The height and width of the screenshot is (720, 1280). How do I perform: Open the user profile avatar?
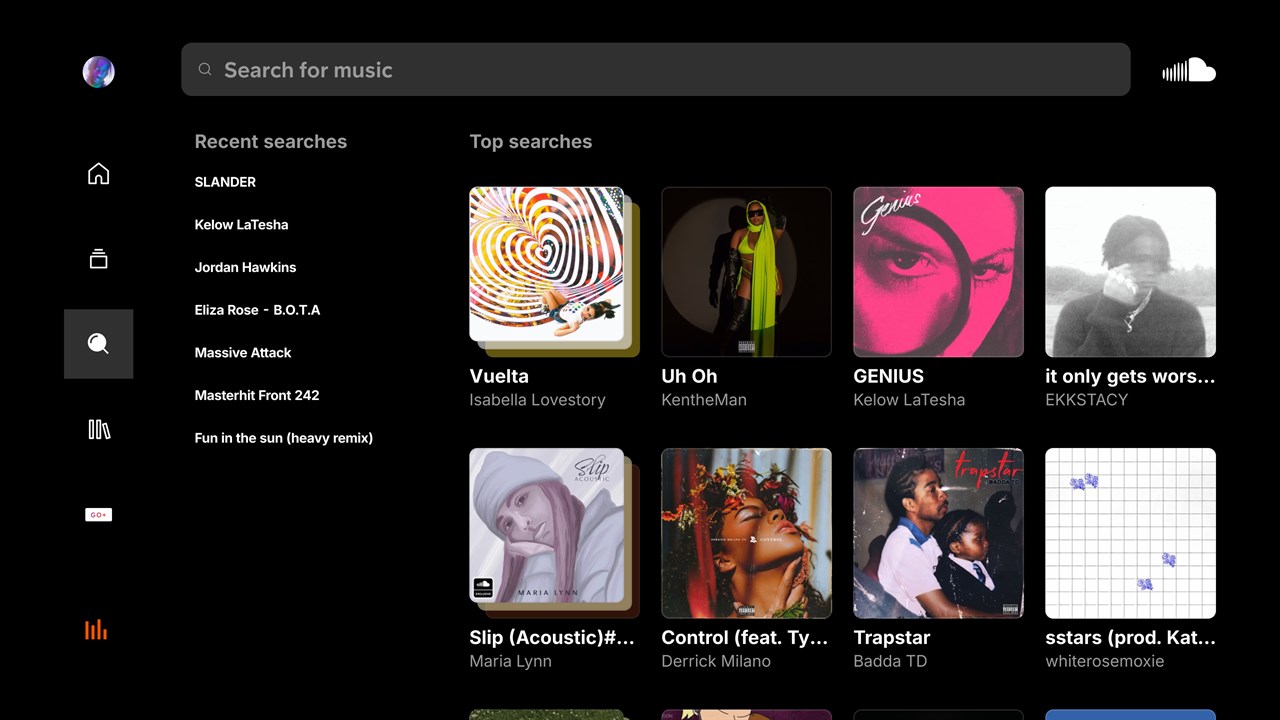98,71
